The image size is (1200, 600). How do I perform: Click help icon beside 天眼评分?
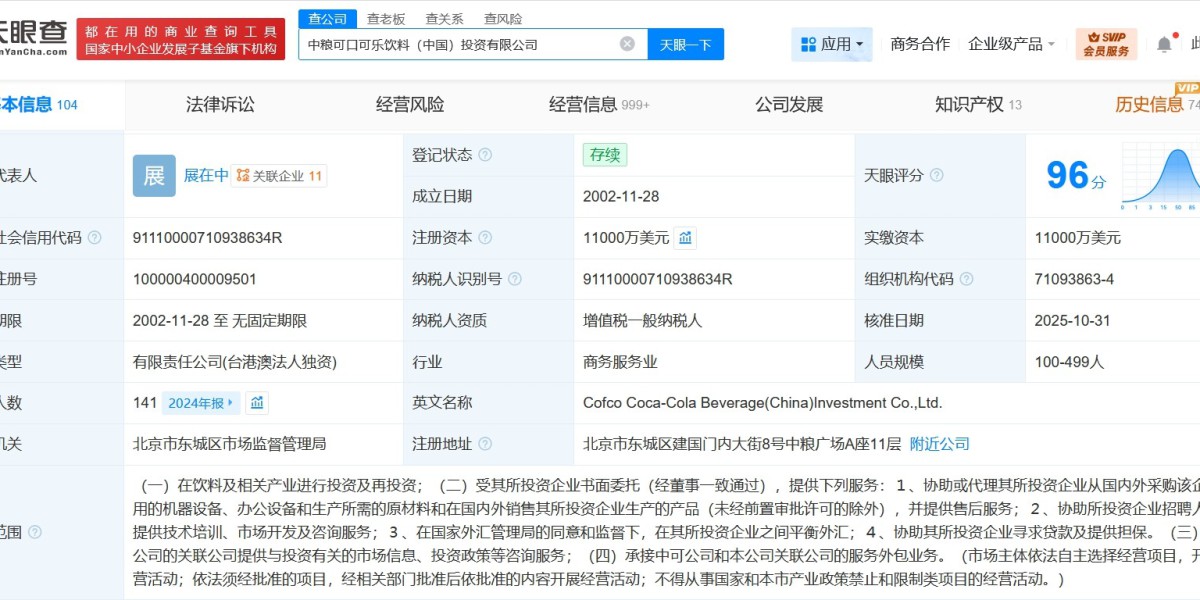pyautogui.click(x=936, y=175)
